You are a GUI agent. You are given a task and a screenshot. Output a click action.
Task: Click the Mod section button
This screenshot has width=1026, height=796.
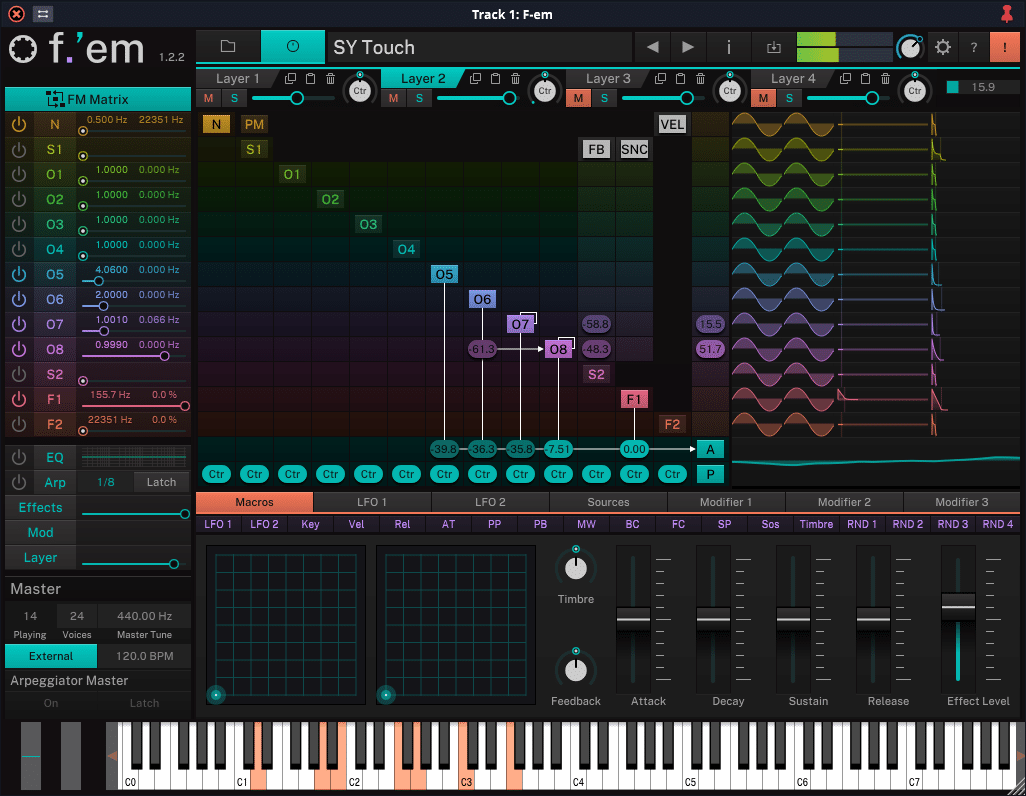(x=41, y=532)
